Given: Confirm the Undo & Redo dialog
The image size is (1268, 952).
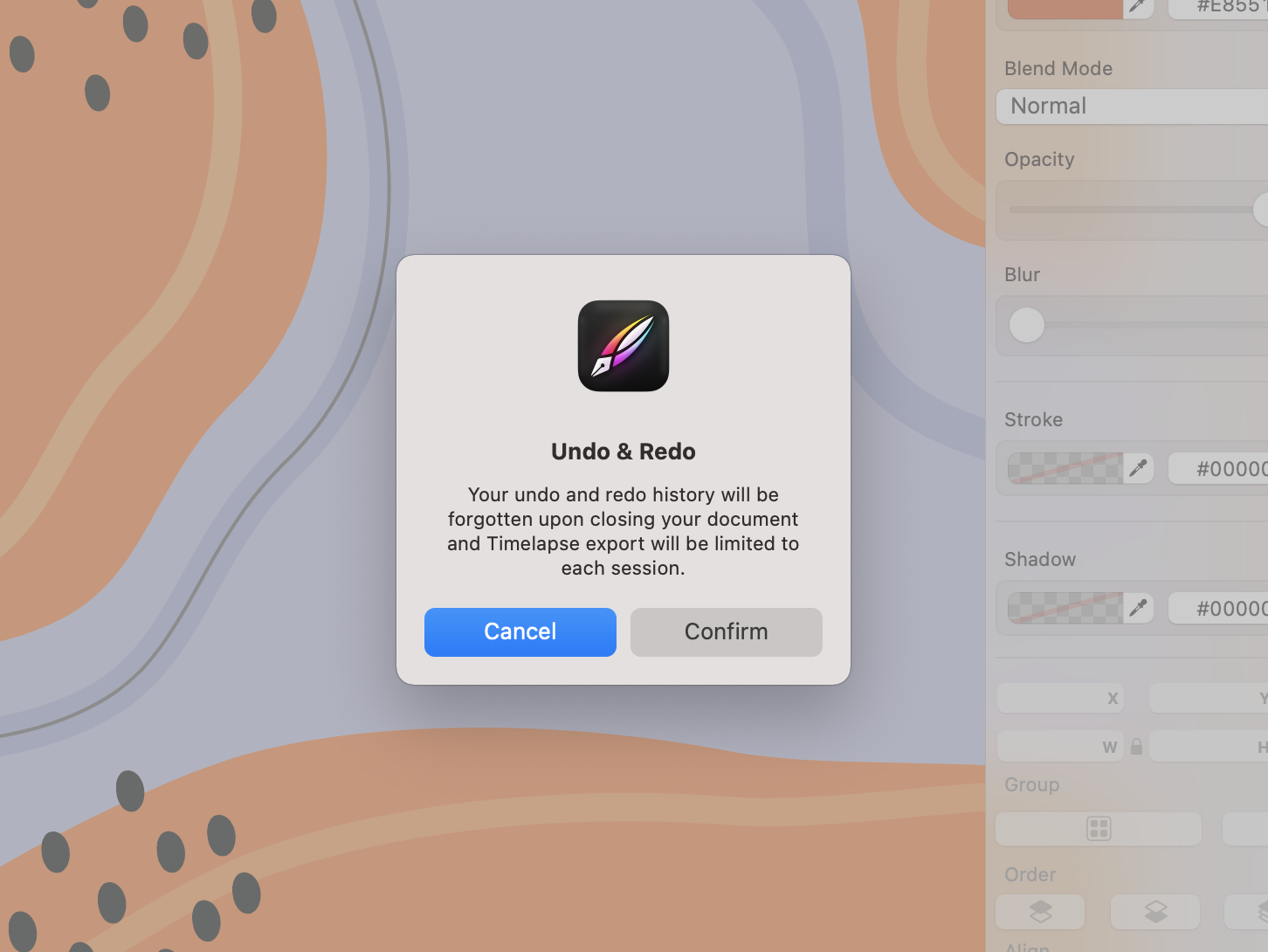Looking at the screenshot, I should pos(727,631).
